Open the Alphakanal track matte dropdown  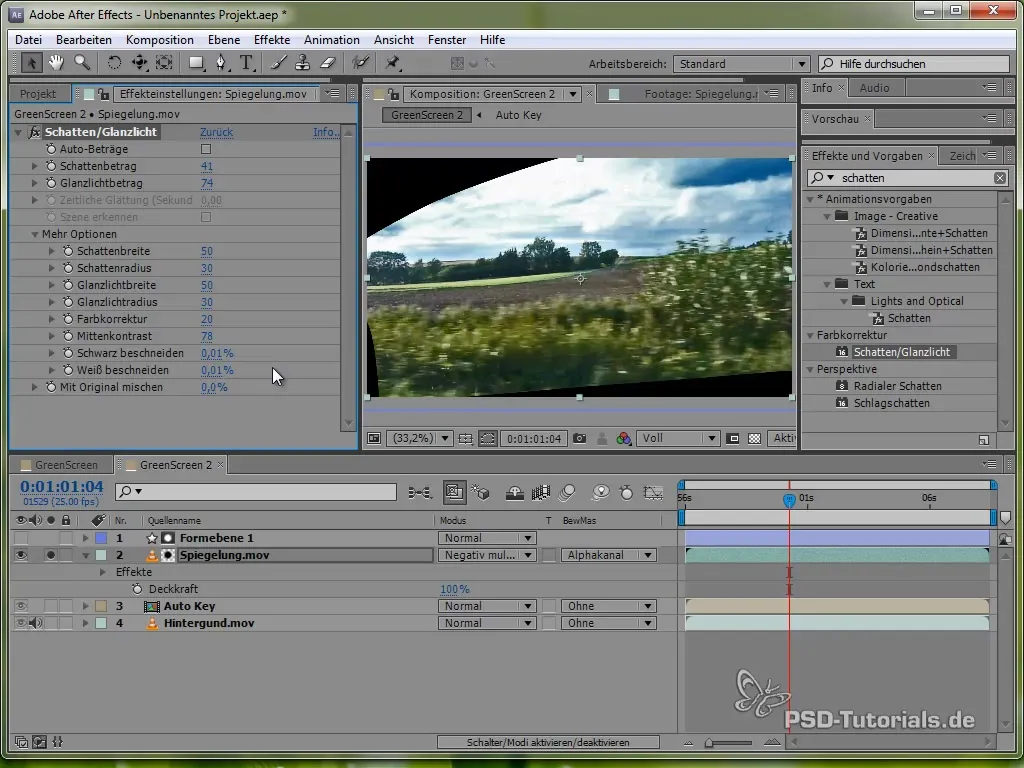[x=608, y=555]
